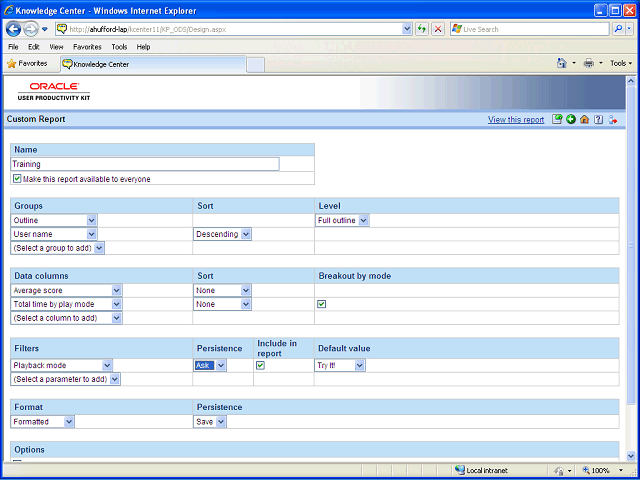Screen dimensions: 640x480
Task: Click the orange home icon in Custom Report bar
Action: (584, 119)
